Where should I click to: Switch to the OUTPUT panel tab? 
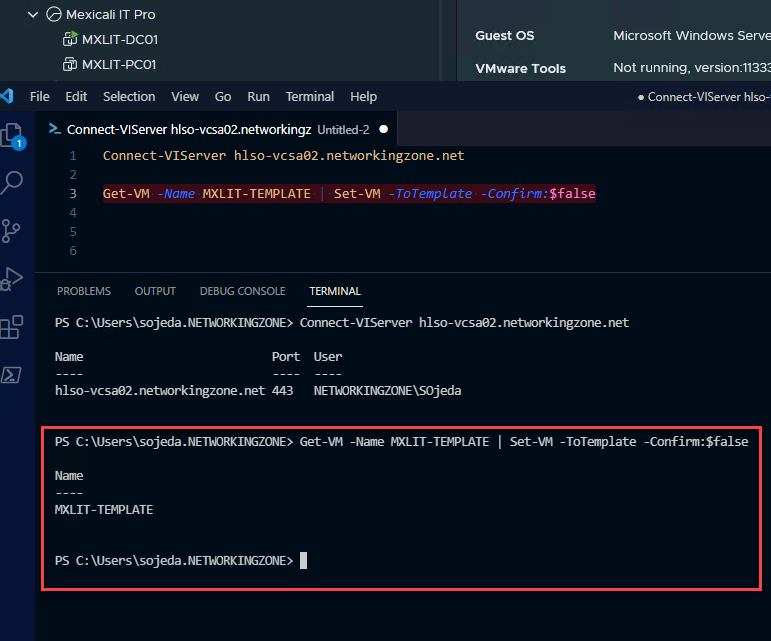tap(155, 291)
